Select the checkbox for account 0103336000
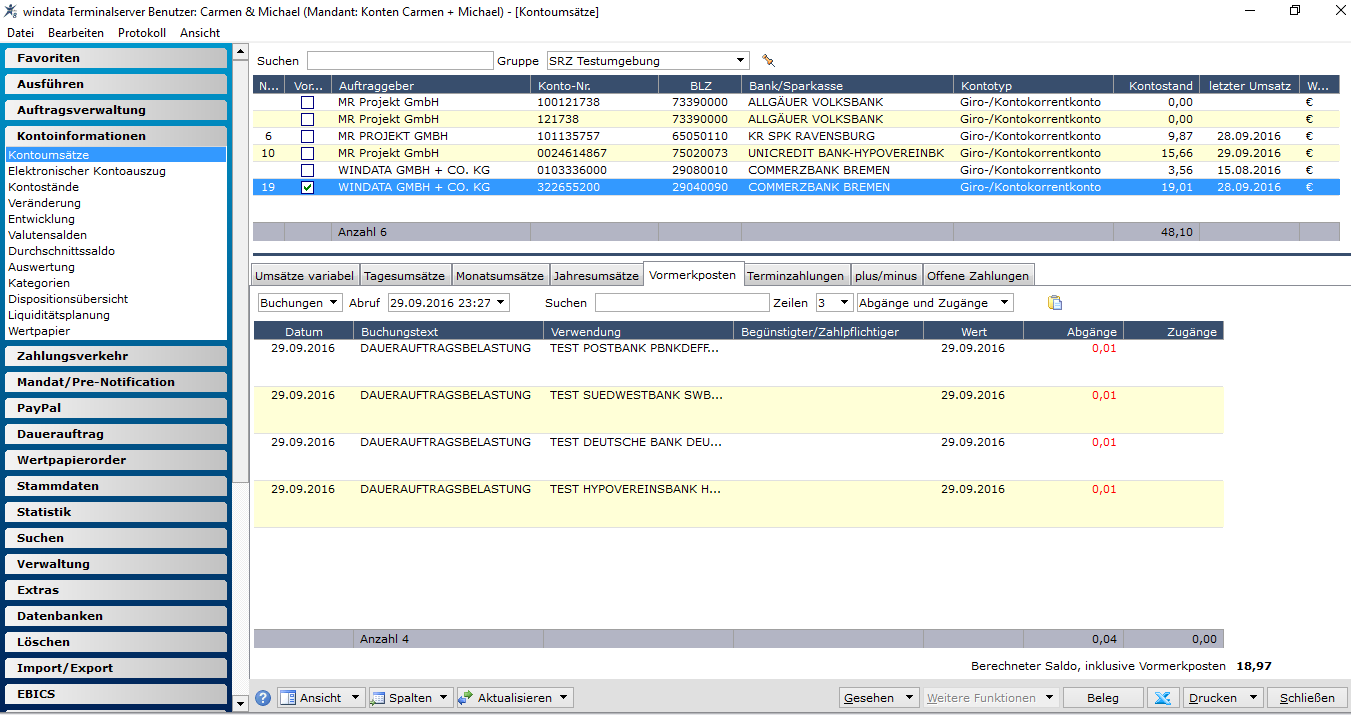This screenshot has width=1351, height=715. tap(308, 170)
